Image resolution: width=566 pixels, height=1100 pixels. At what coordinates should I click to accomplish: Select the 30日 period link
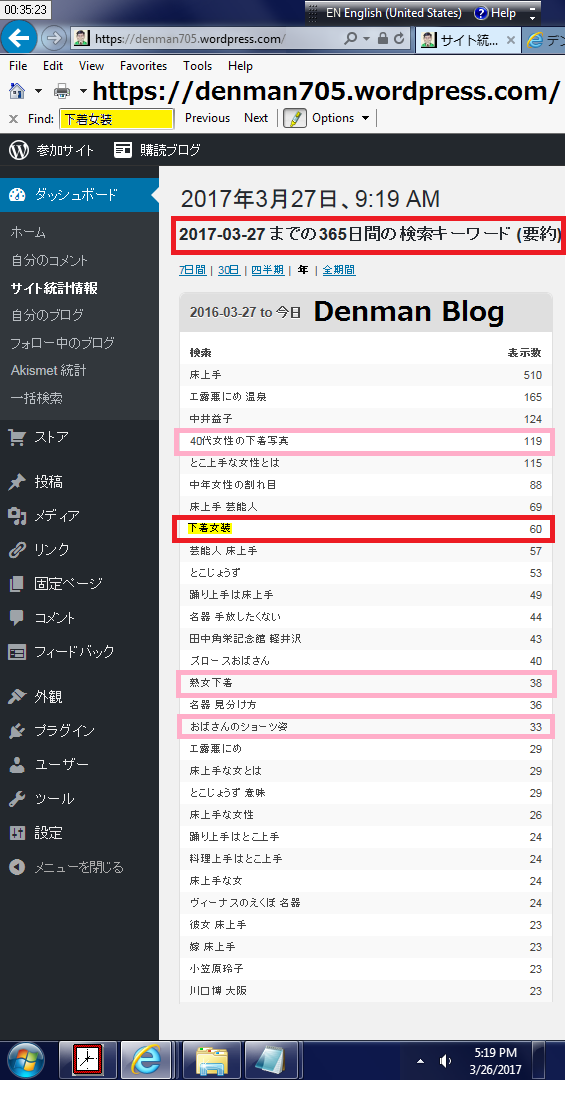pyautogui.click(x=229, y=269)
